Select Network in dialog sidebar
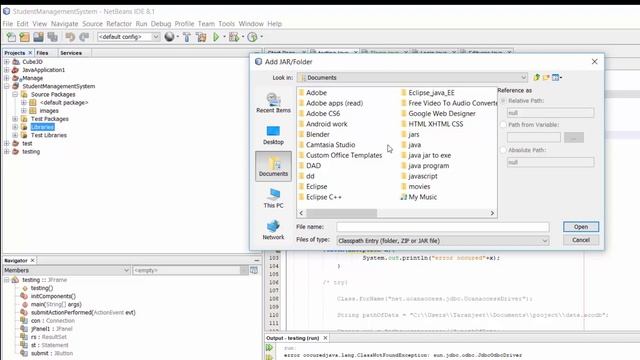640x360 pixels. [273, 230]
